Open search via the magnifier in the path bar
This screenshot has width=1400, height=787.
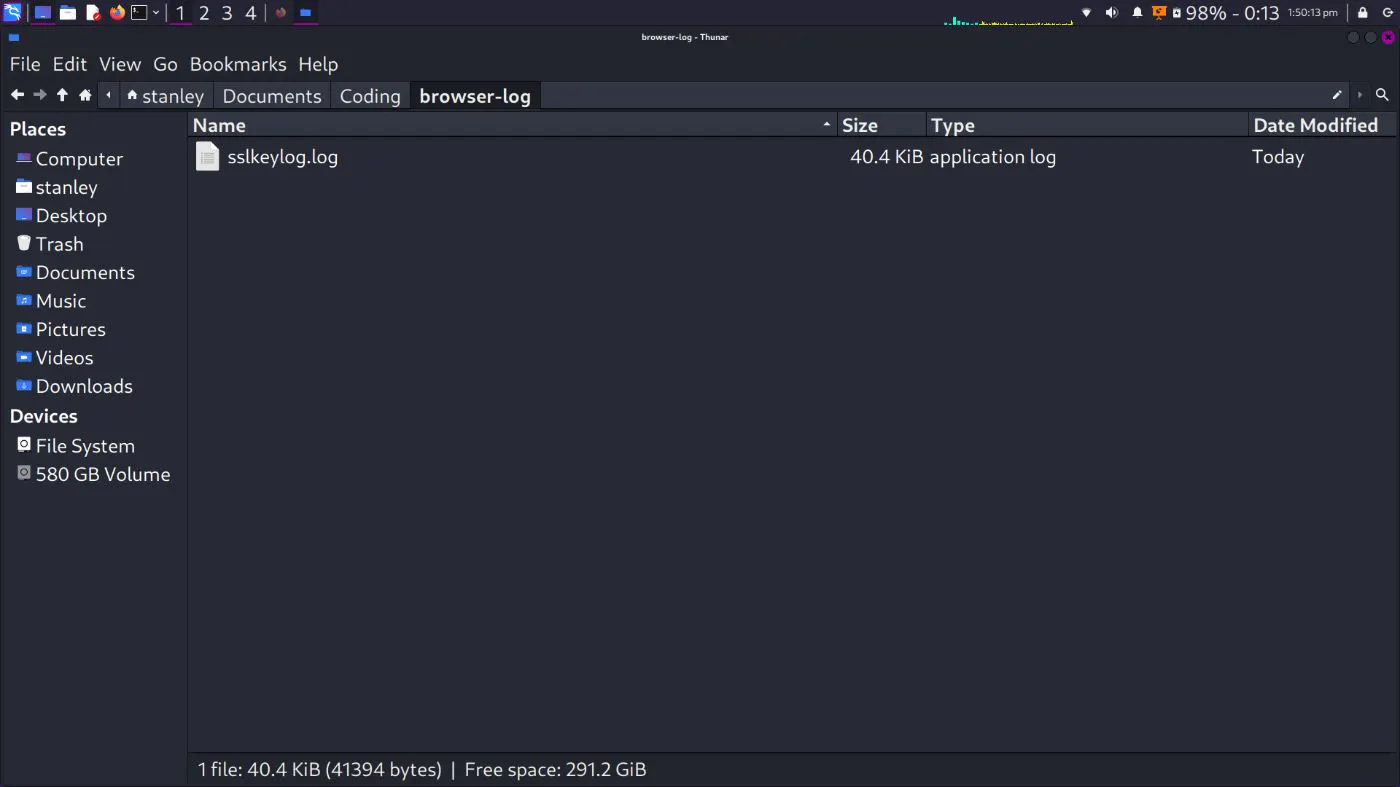(1382, 95)
